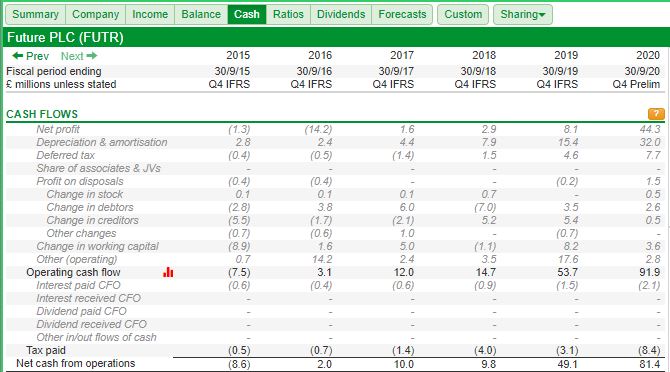The image size is (670, 372).
Task: Select the 2019 column header
Action: [x=566, y=55]
